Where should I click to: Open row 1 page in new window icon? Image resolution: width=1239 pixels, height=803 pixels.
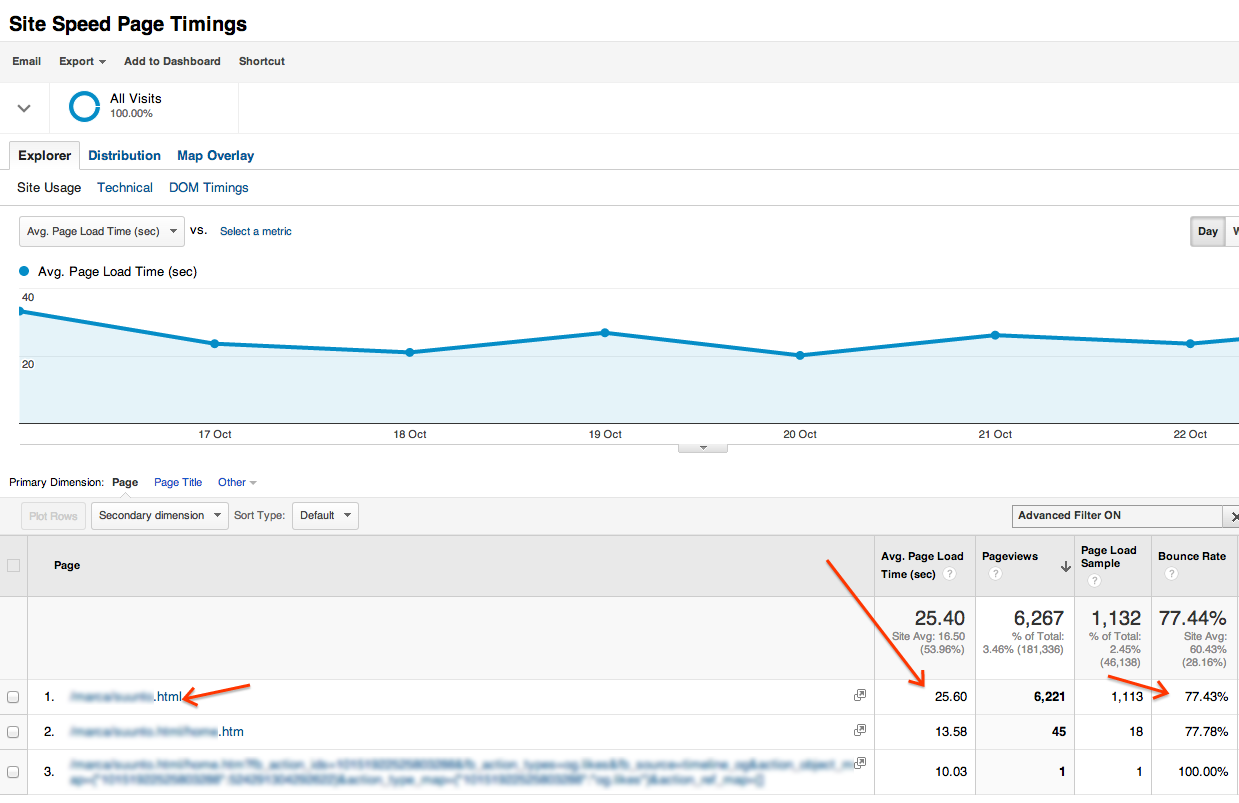pyautogui.click(x=860, y=695)
